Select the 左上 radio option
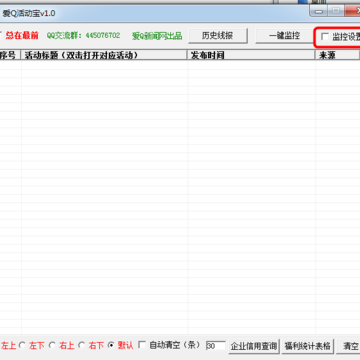Image resolution: width=360 pixels, height=360 pixels. 8,345
